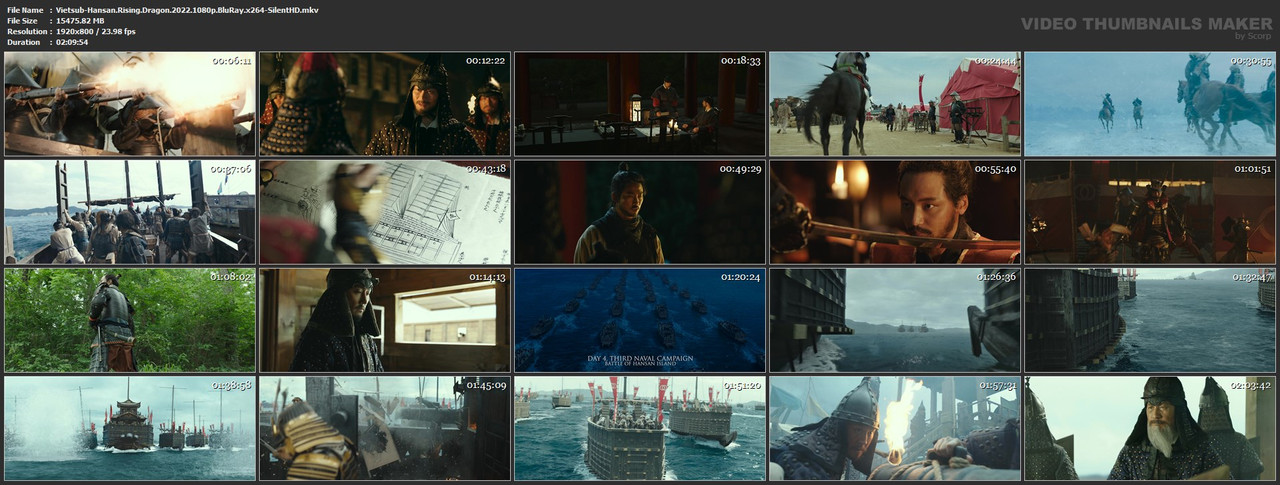Select the thumbnail timestamped 01:14:13
The width and height of the screenshot is (1280, 485).
[385, 320]
